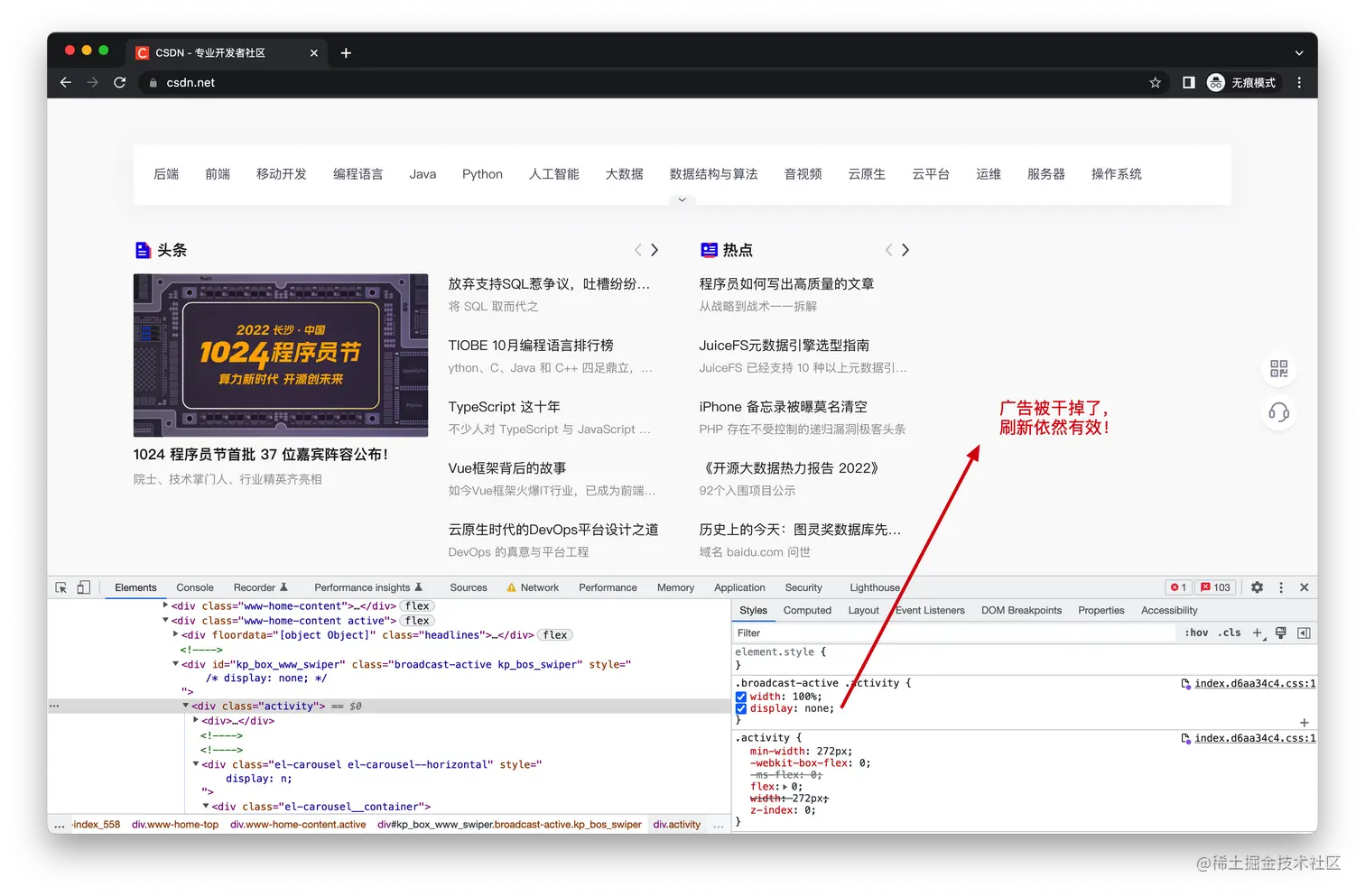Select div.www-home-top in breadcrumb bar
Screen dimensions: 1365x896
[175, 825]
